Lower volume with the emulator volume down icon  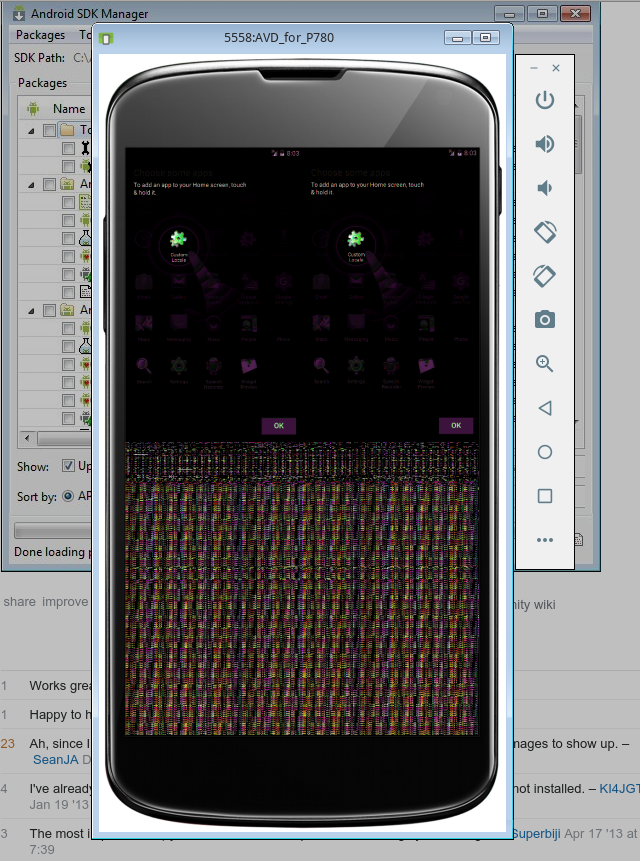544,188
